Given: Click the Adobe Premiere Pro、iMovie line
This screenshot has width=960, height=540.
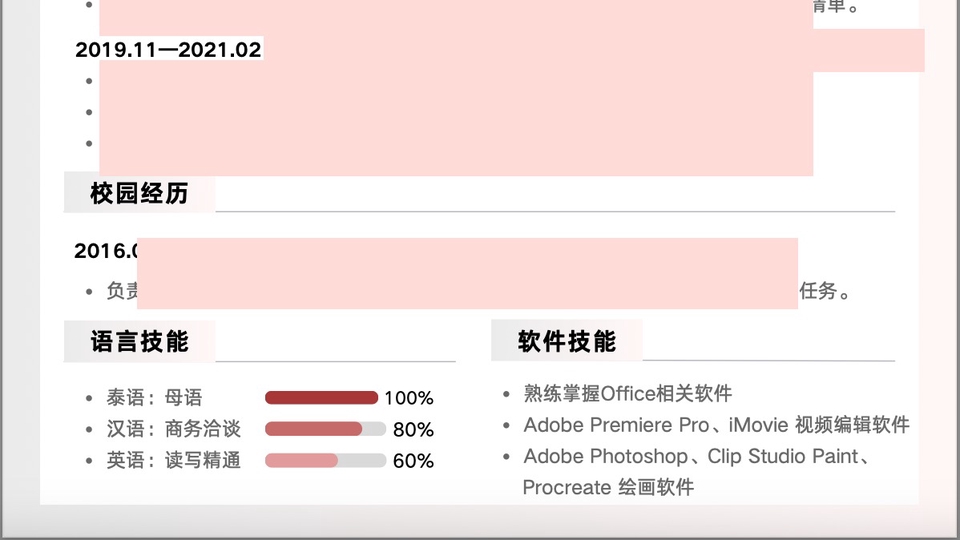Looking at the screenshot, I should [x=716, y=425].
